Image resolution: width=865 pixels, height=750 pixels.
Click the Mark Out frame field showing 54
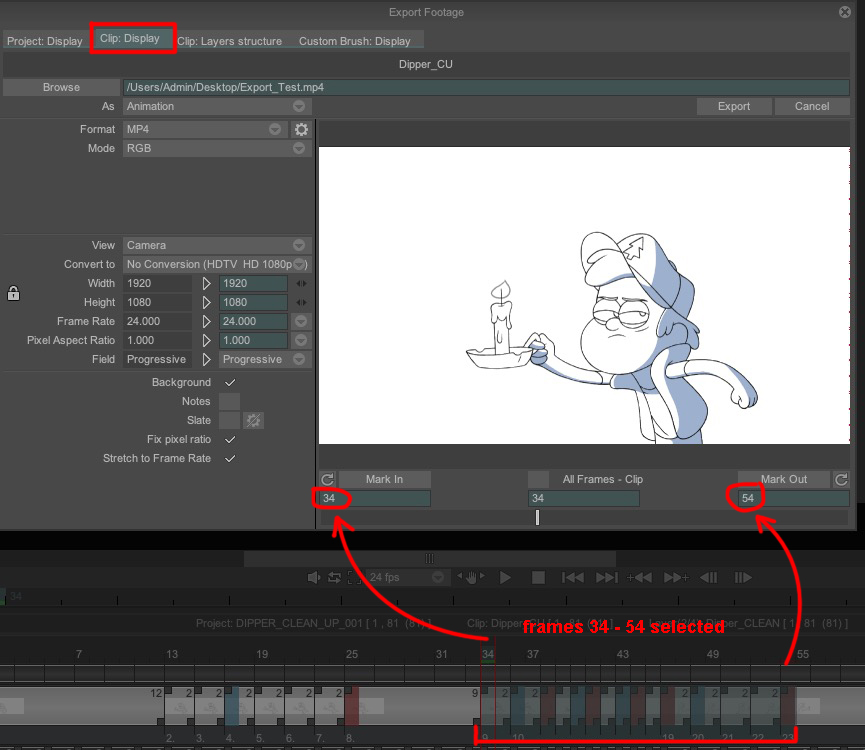(793, 499)
